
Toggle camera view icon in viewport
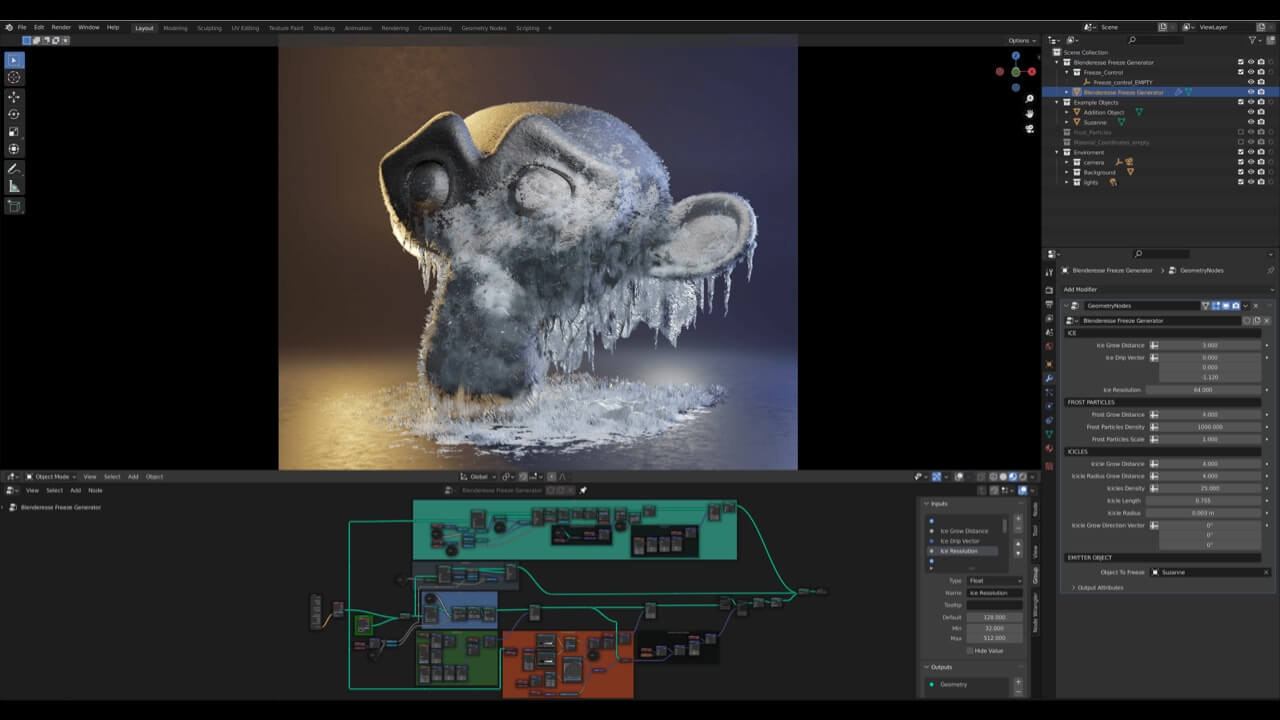(x=1029, y=128)
